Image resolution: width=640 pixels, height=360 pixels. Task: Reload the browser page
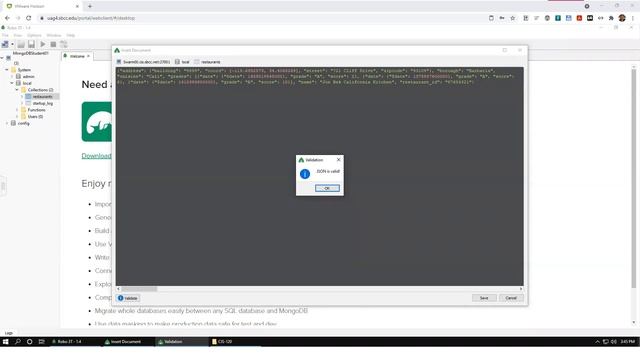(x=29, y=18)
